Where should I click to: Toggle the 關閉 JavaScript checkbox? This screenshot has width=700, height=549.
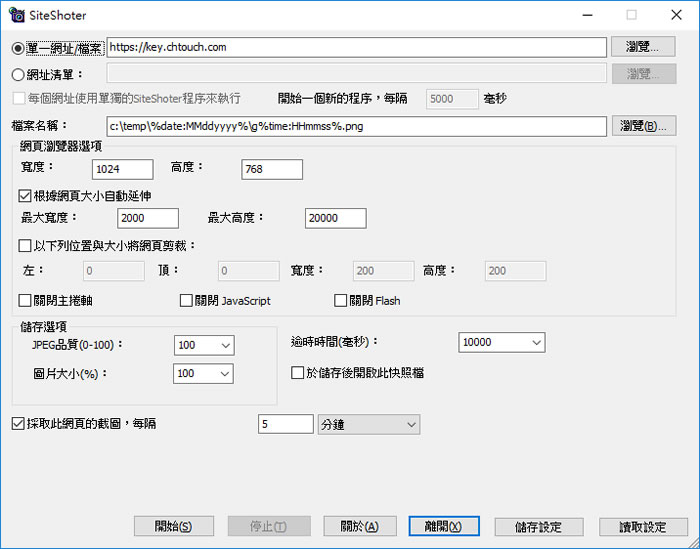(x=186, y=300)
